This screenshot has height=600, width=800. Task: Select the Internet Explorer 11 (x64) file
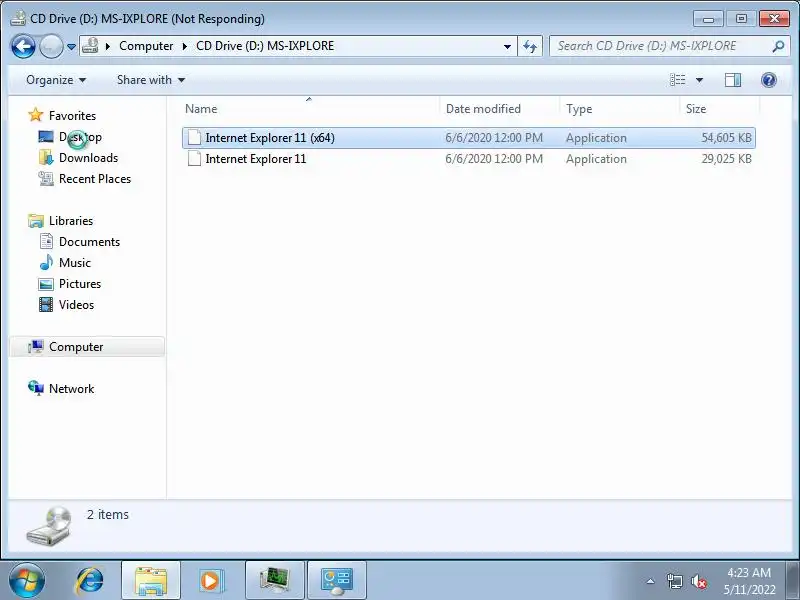coord(468,138)
